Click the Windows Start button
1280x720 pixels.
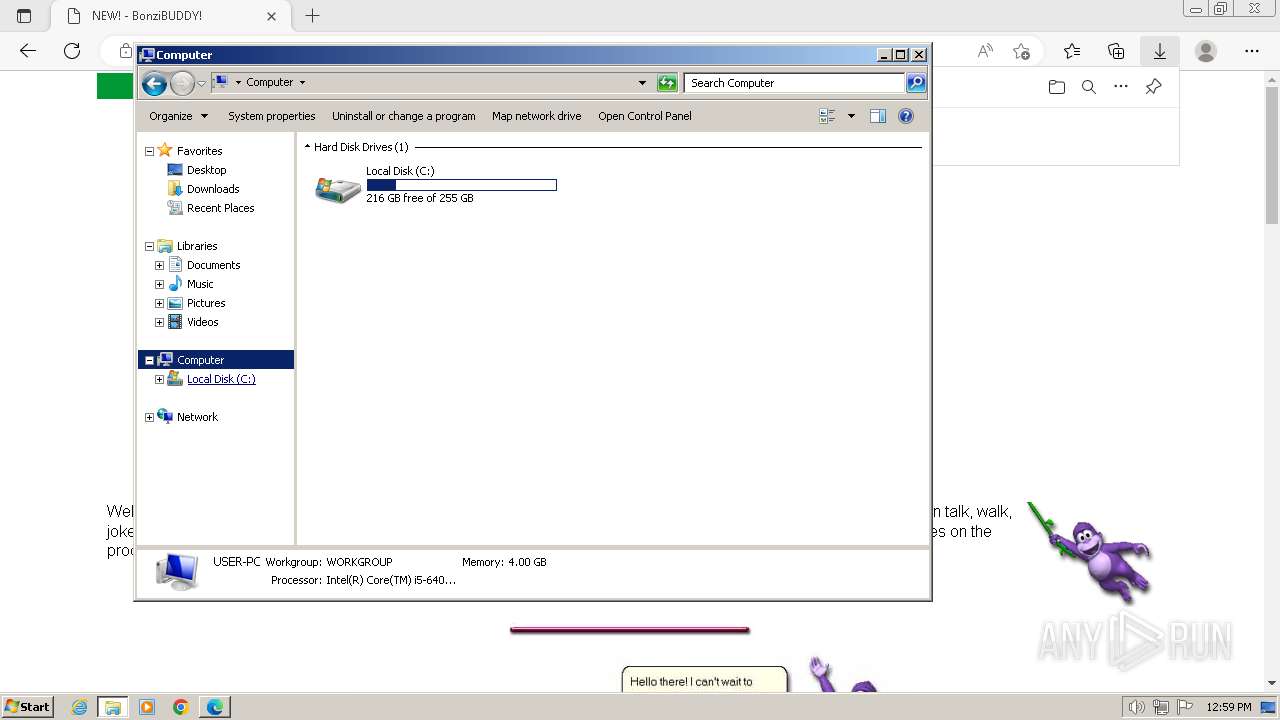tap(28, 707)
